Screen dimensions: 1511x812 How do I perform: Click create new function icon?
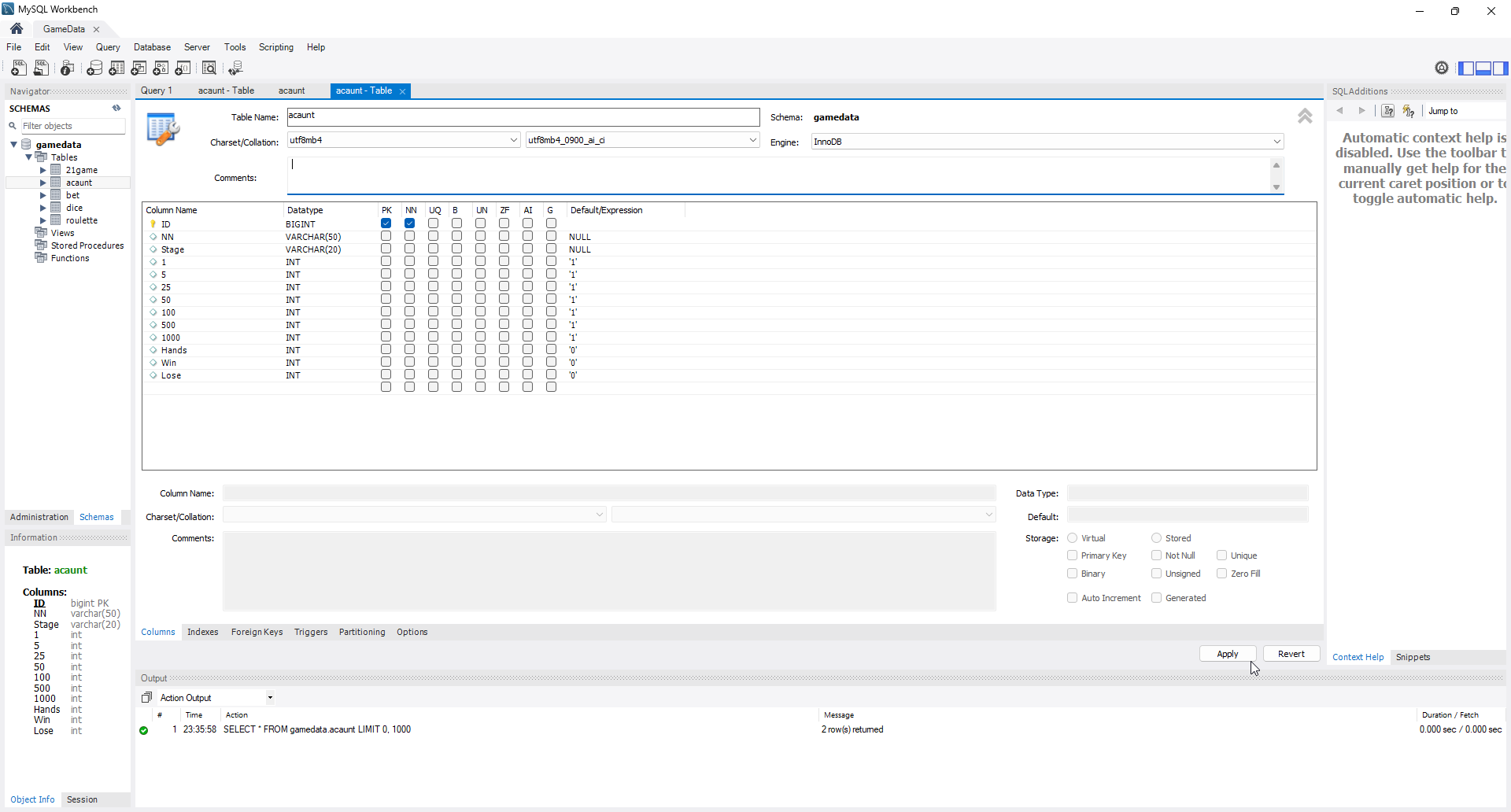pyautogui.click(x=183, y=68)
